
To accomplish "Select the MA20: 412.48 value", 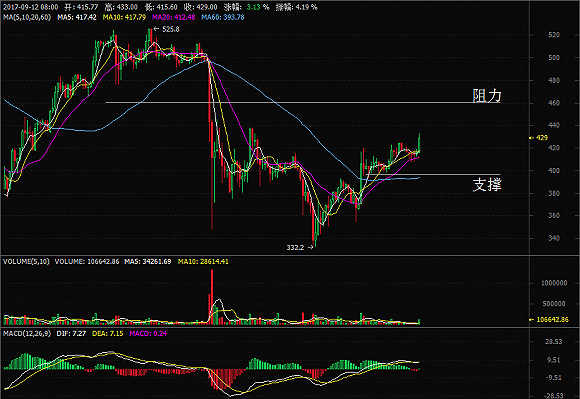I will pyautogui.click(x=173, y=17).
